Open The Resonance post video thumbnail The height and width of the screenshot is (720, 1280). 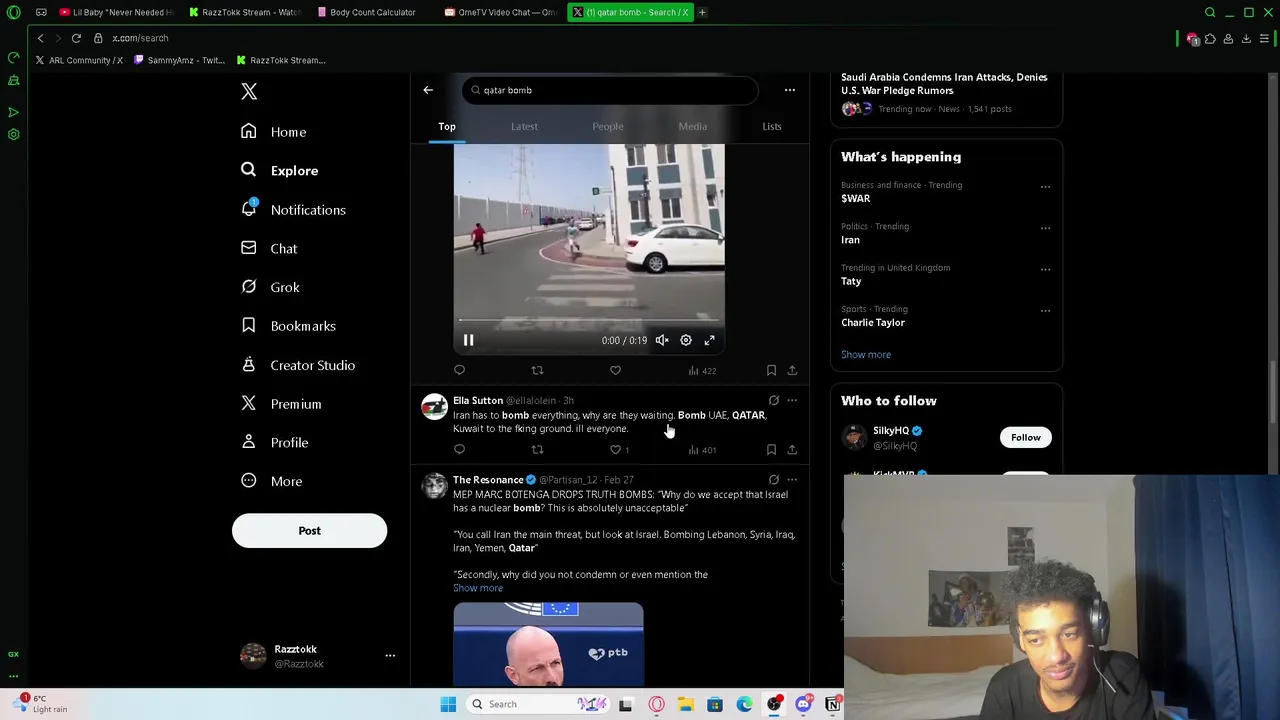548,644
